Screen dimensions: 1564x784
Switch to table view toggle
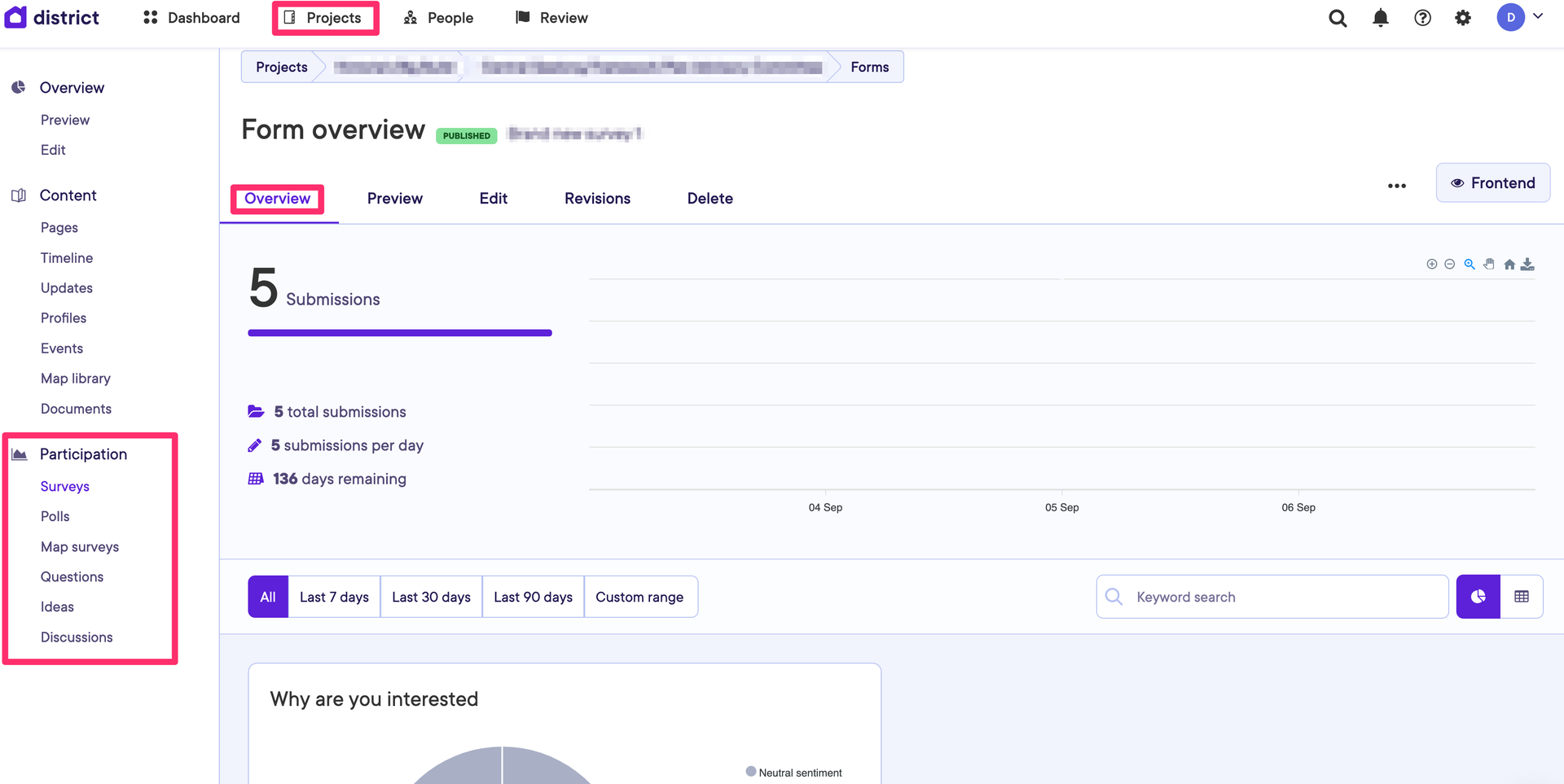tap(1521, 597)
